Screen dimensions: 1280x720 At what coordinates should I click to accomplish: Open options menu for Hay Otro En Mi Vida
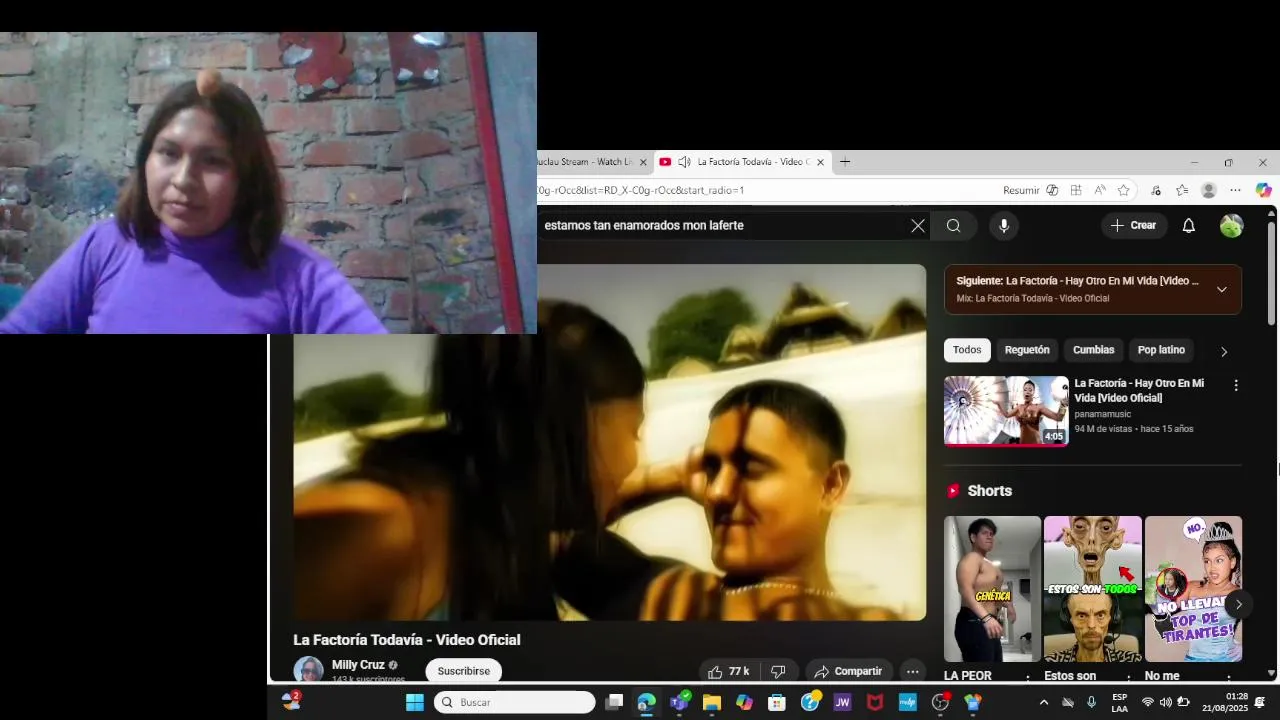[1236, 385]
